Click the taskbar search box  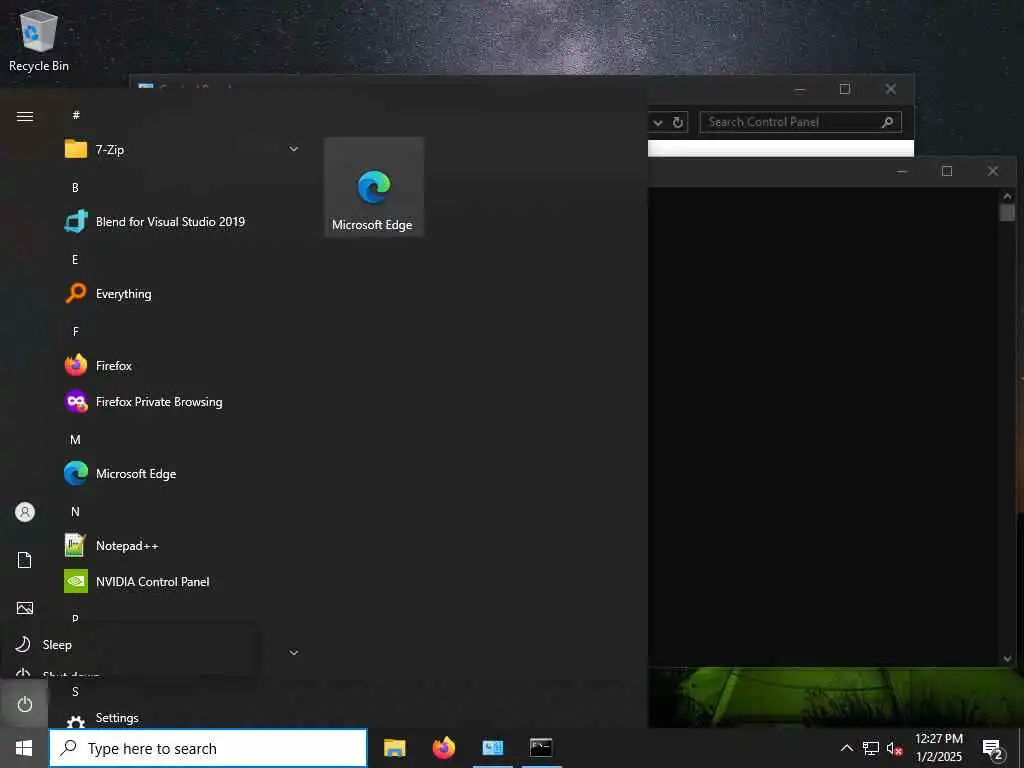(x=208, y=748)
